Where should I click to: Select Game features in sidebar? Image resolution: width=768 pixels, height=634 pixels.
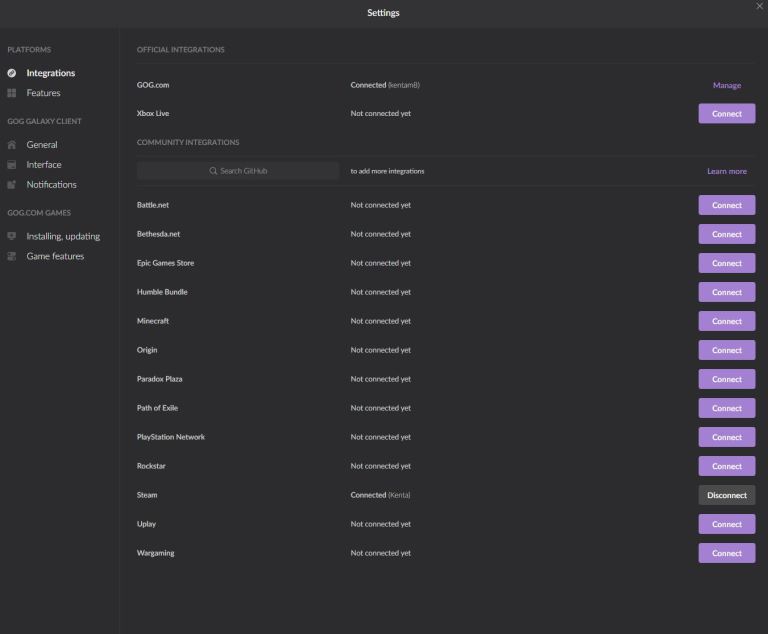tap(55, 256)
